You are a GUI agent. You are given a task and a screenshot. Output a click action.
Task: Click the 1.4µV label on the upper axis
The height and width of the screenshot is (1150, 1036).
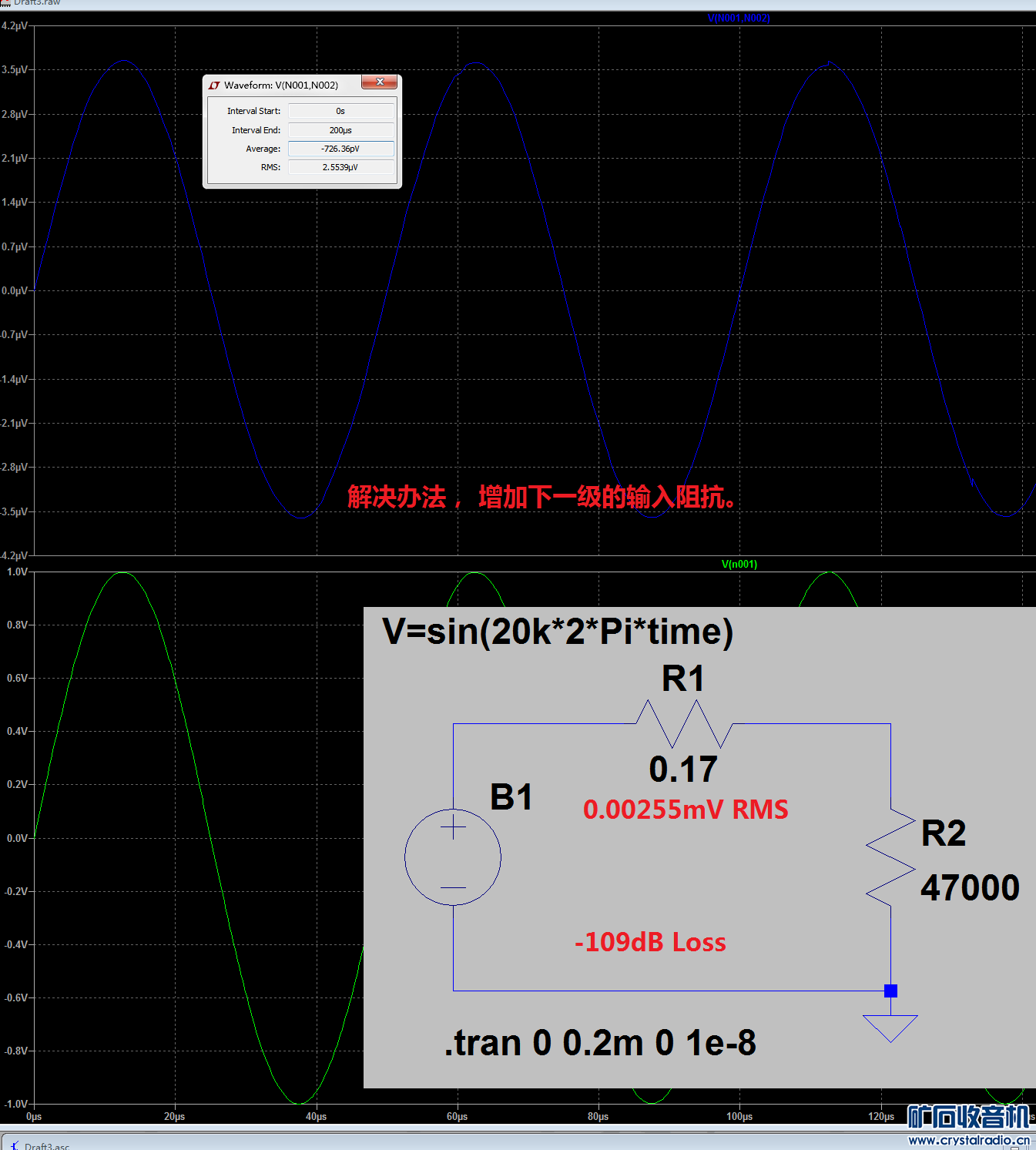coord(15,202)
